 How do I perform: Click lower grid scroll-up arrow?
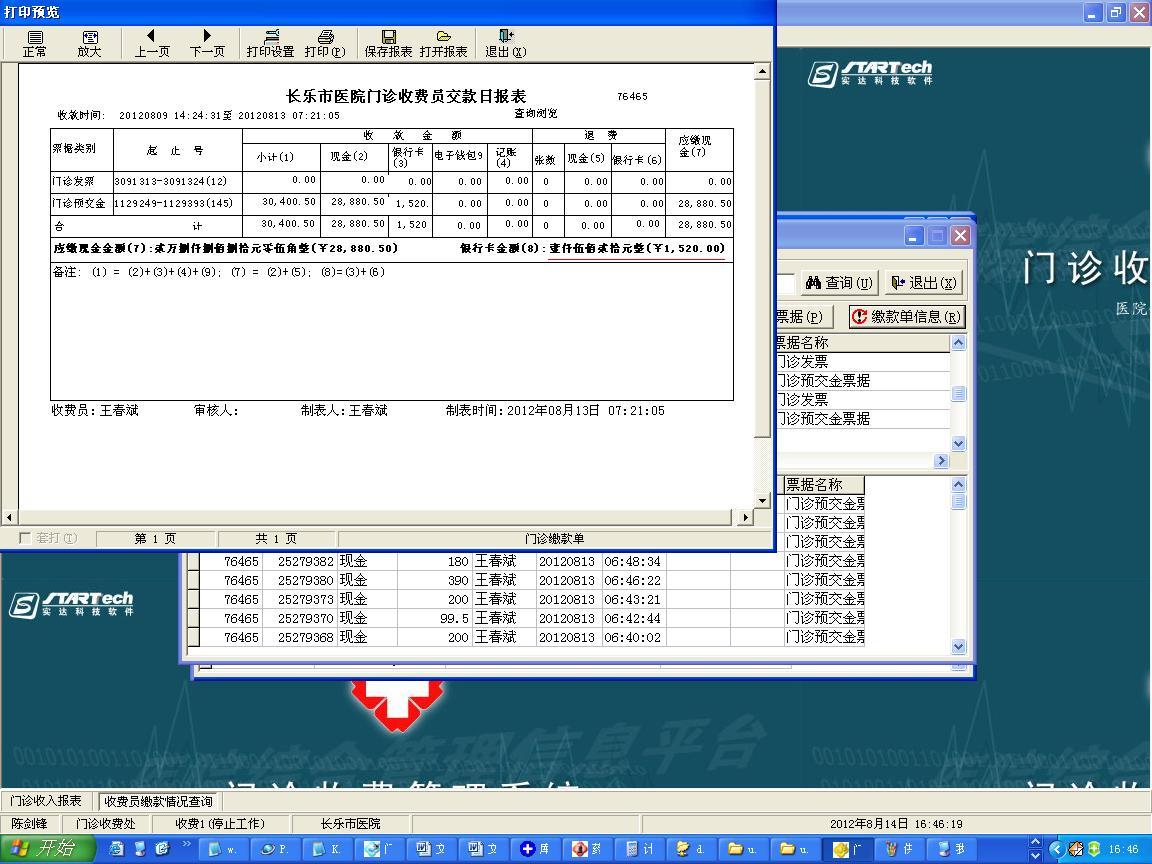[x=958, y=484]
